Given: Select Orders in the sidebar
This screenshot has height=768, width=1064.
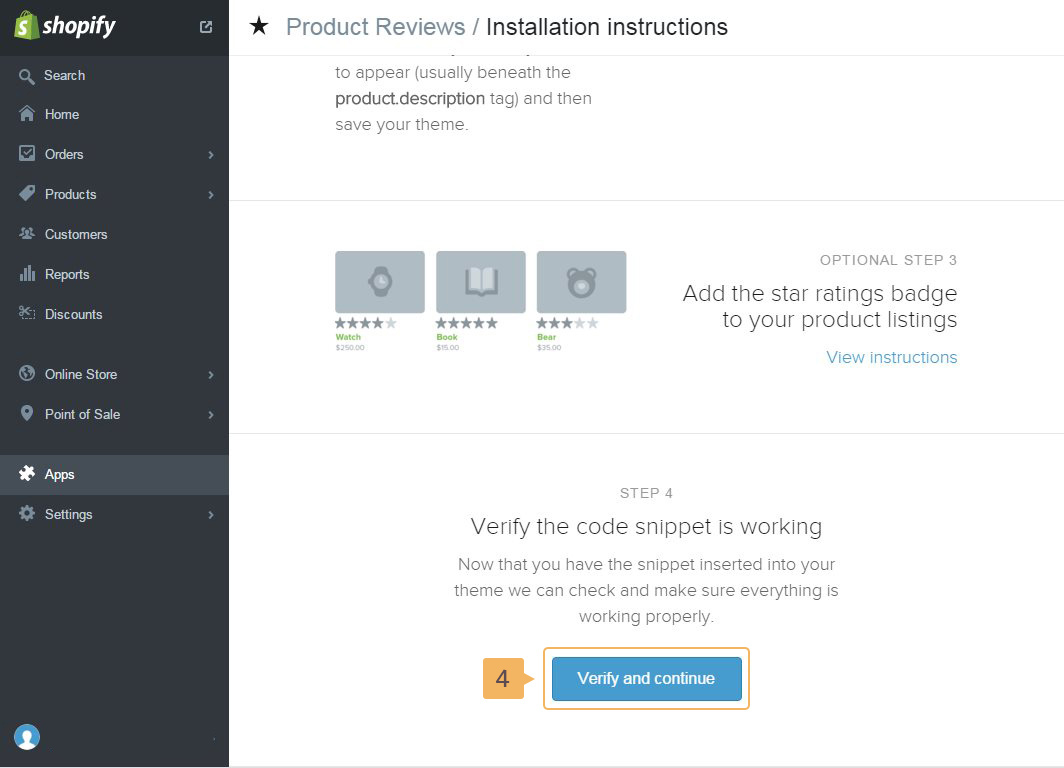Looking at the screenshot, I should (x=64, y=154).
